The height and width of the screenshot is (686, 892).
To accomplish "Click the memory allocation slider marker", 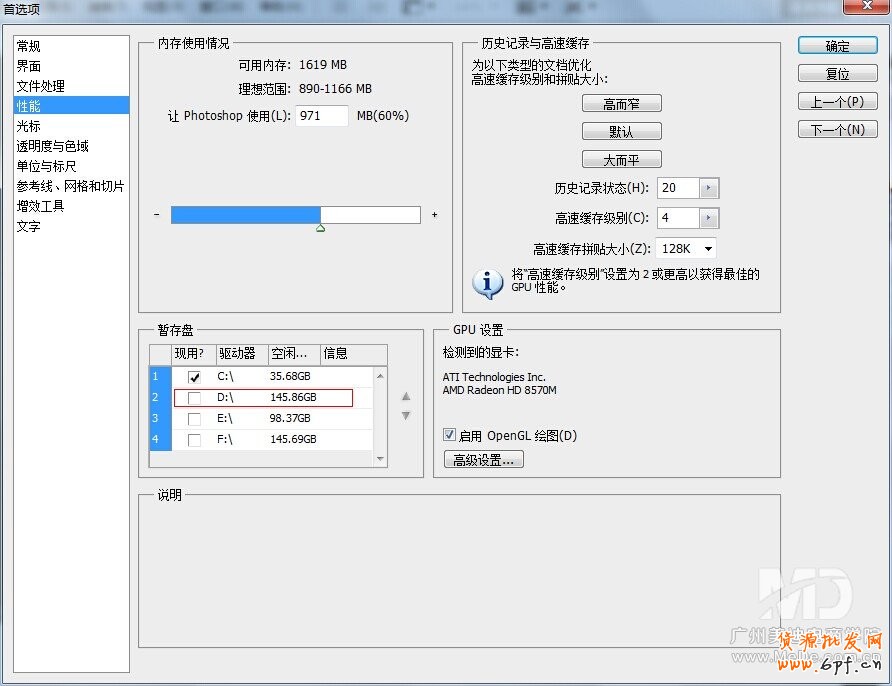I will (x=321, y=228).
